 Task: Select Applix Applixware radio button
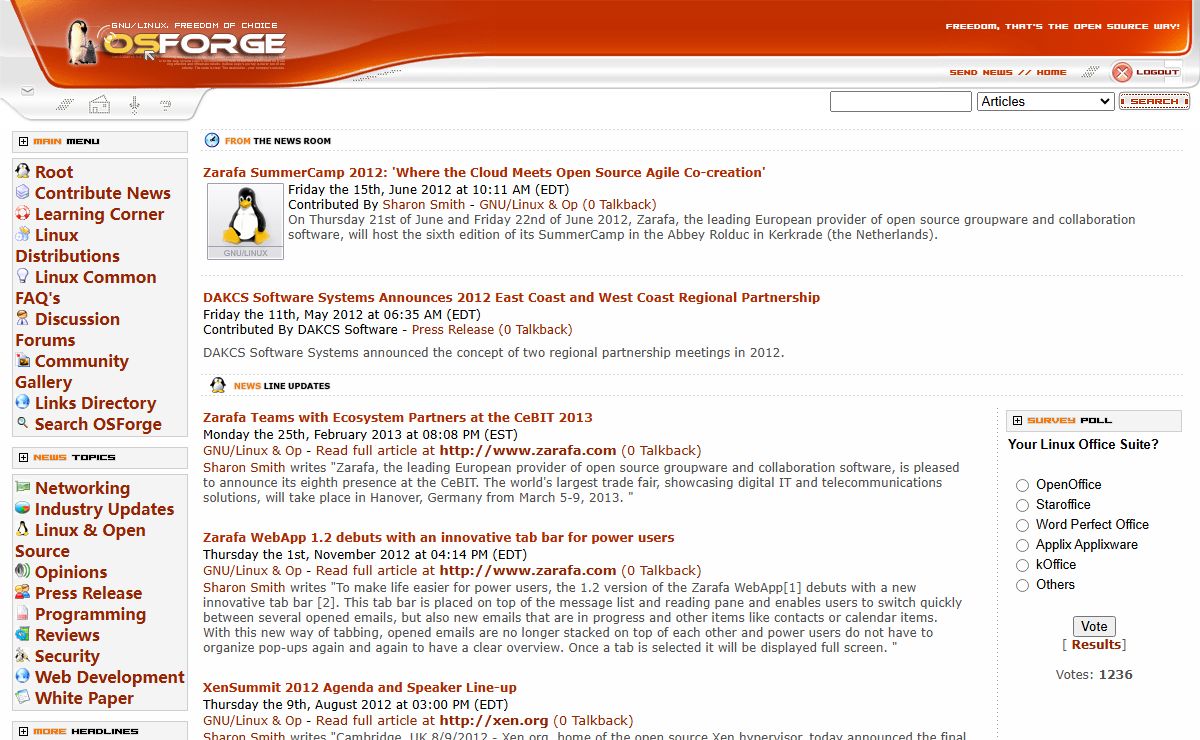[1022, 545]
